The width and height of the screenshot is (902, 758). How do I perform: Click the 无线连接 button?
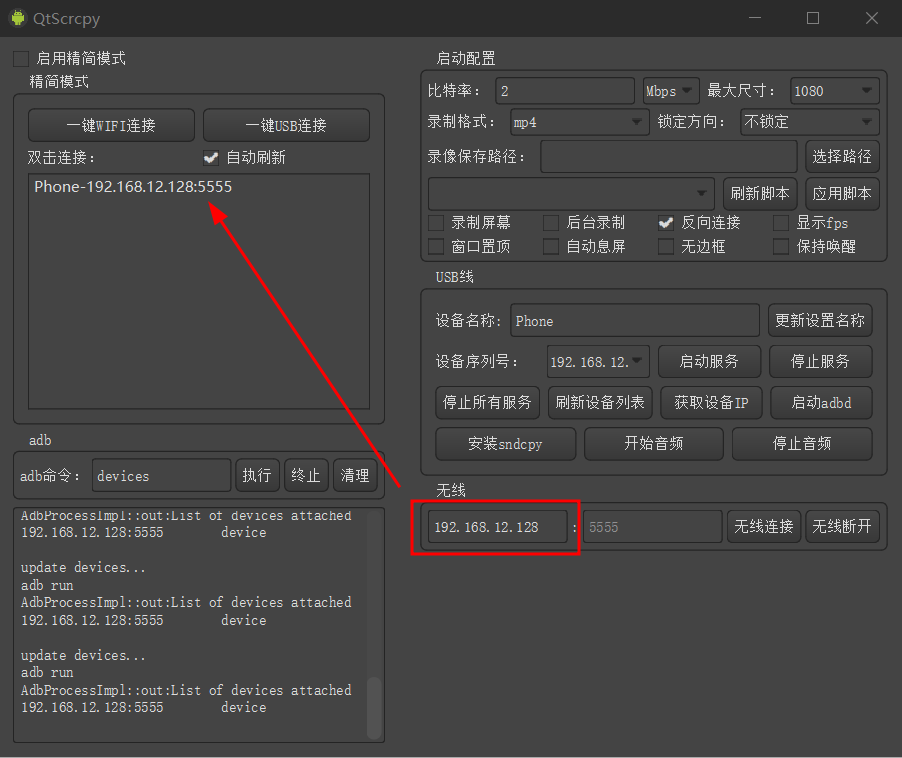click(x=764, y=527)
